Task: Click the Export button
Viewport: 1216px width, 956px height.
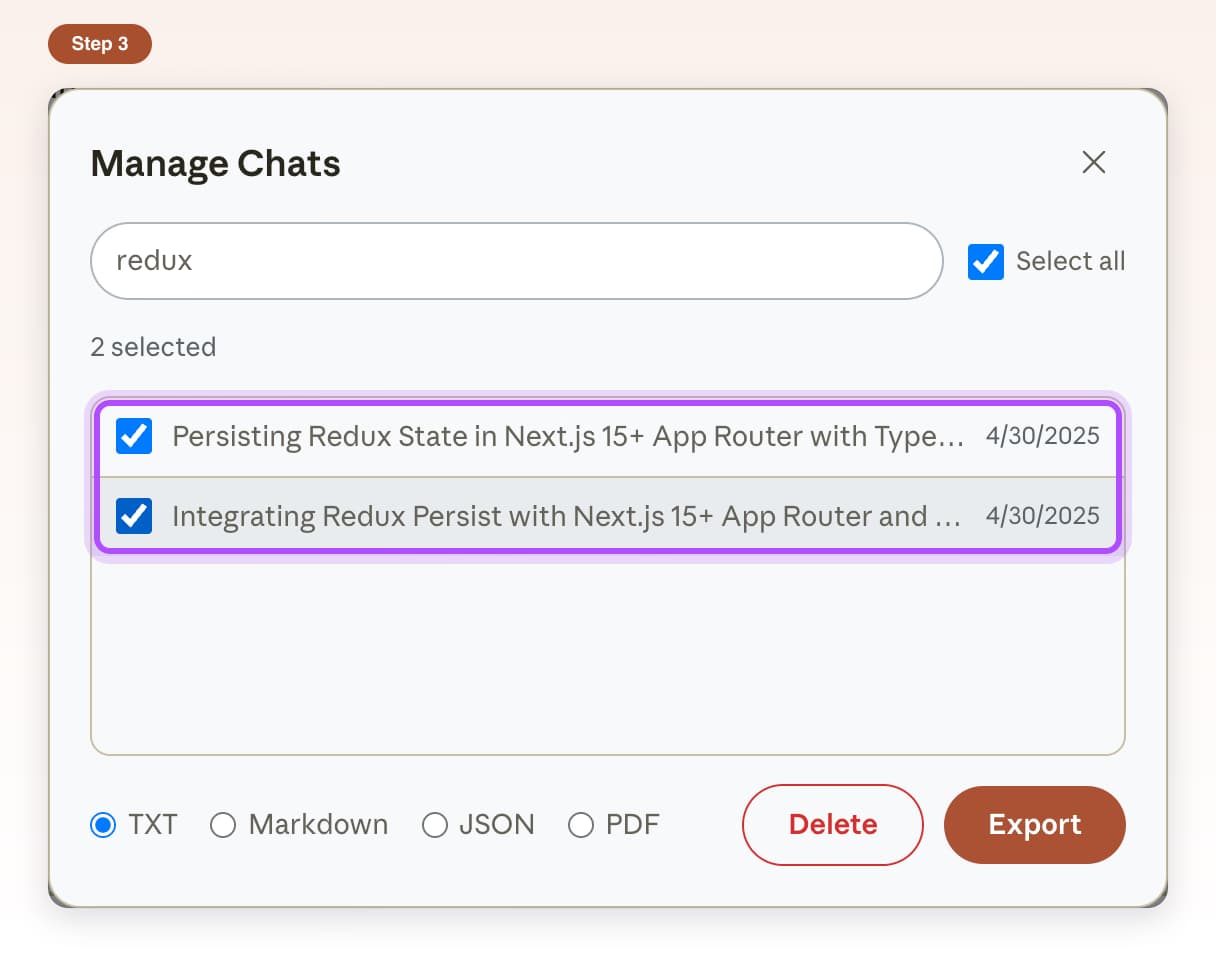Action: (1035, 825)
